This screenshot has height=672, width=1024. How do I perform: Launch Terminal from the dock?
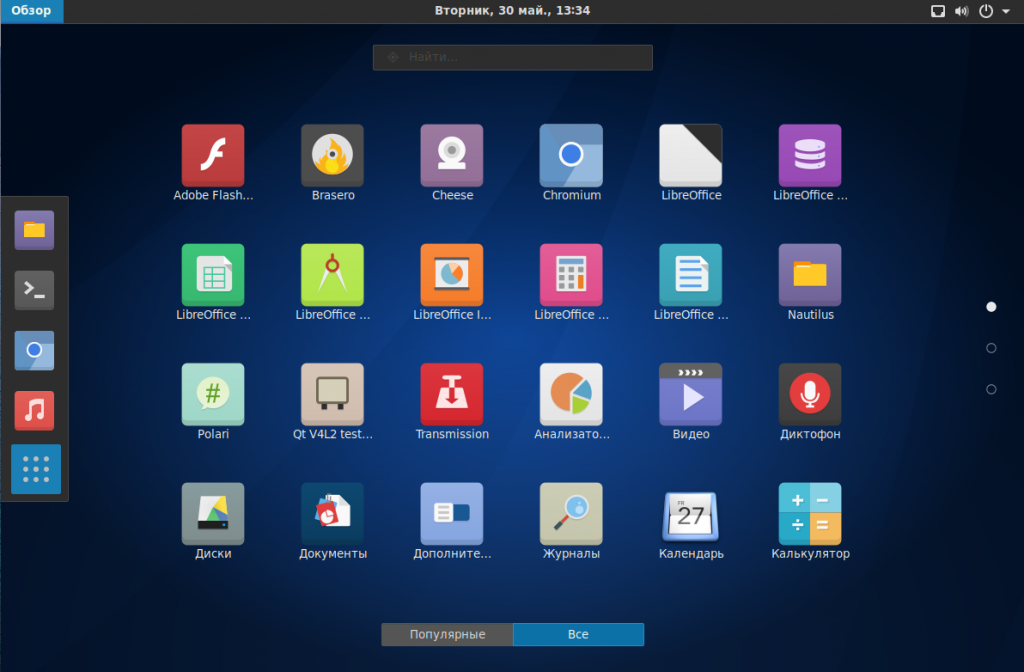35,290
